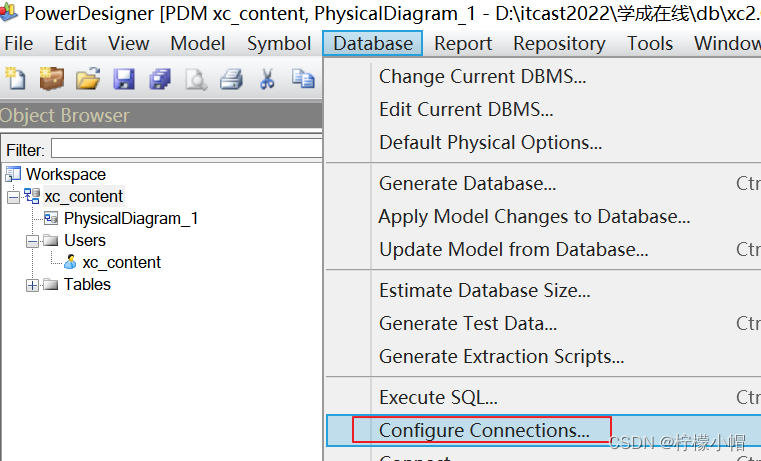Click the Open folder toolbar icon

click(x=88, y=79)
